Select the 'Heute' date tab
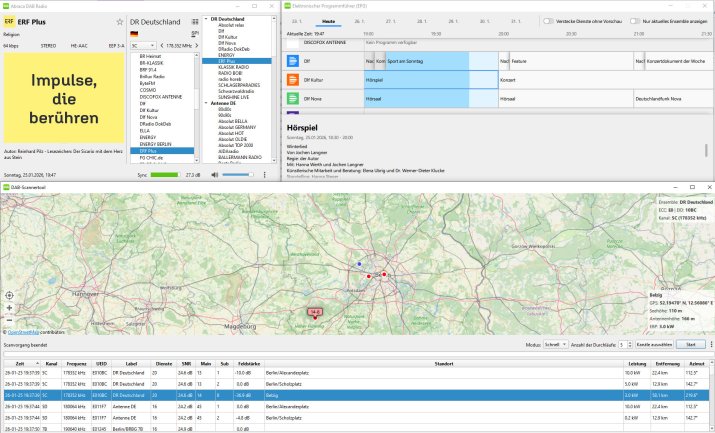Screen dimensions: 715x433 330,20
